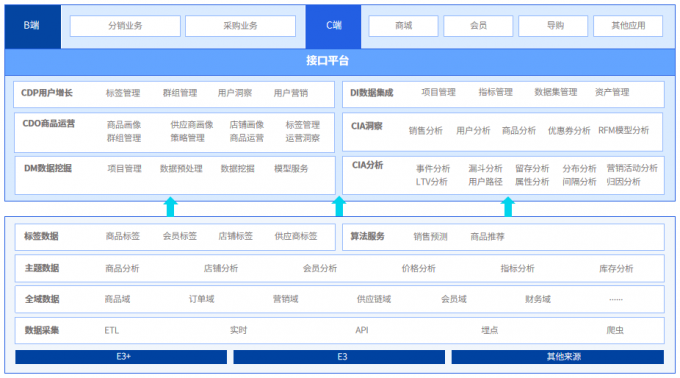Image resolution: width=680 pixels, height=378 pixels.
Task: Open the 采购业务 box
Action: pyautogui.click(x=240, y=26)
